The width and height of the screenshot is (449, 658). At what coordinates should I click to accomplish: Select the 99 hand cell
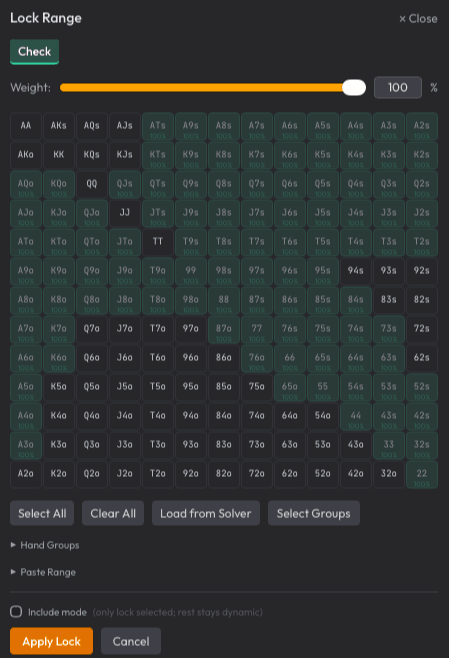191,271
